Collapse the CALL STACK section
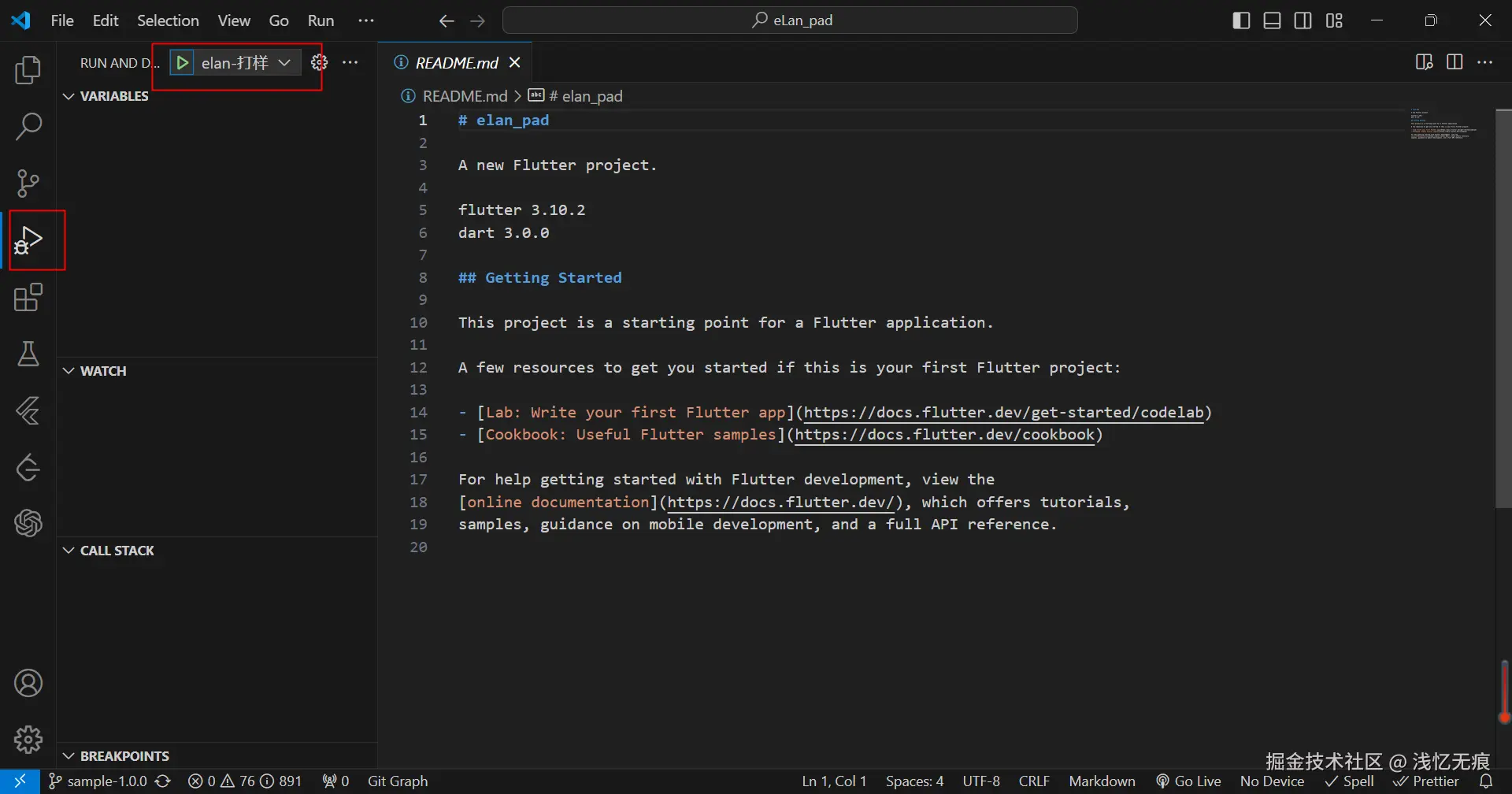The image size is (1512, 794). (x=69, y=551)
